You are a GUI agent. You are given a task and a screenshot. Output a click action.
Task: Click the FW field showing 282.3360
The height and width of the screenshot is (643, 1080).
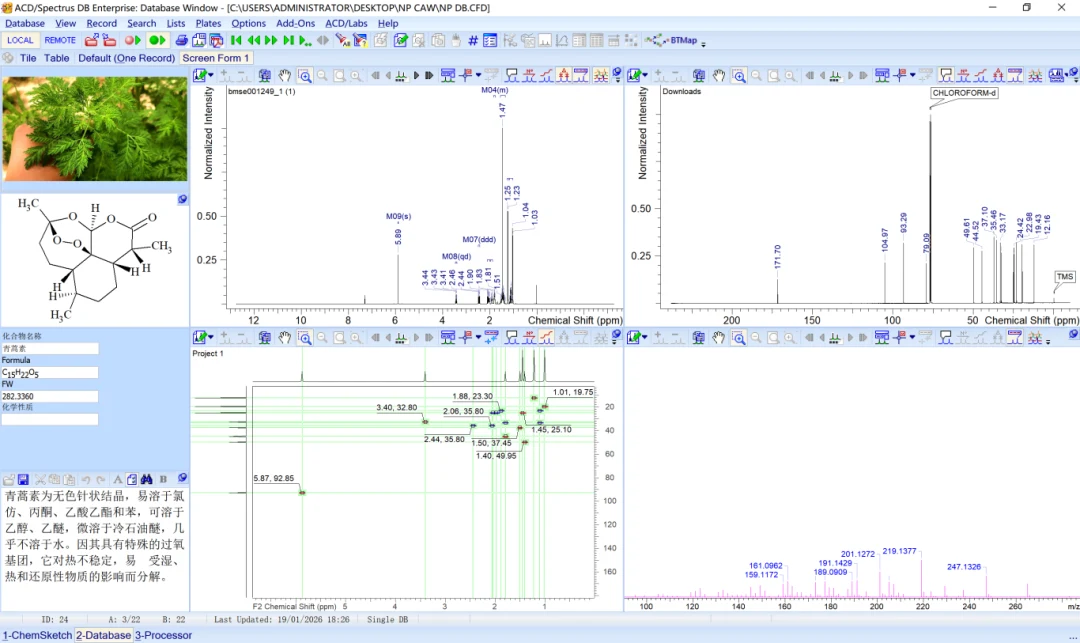[50, 397]
